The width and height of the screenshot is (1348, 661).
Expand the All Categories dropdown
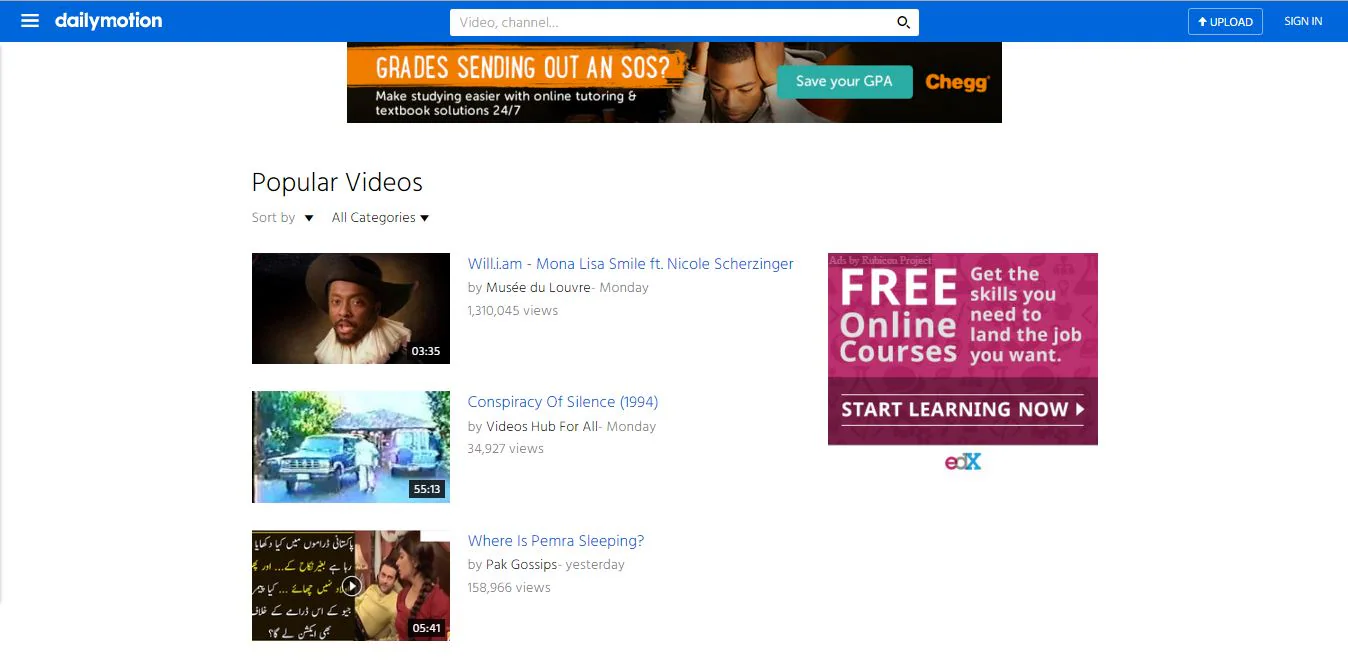click(380, 217)
